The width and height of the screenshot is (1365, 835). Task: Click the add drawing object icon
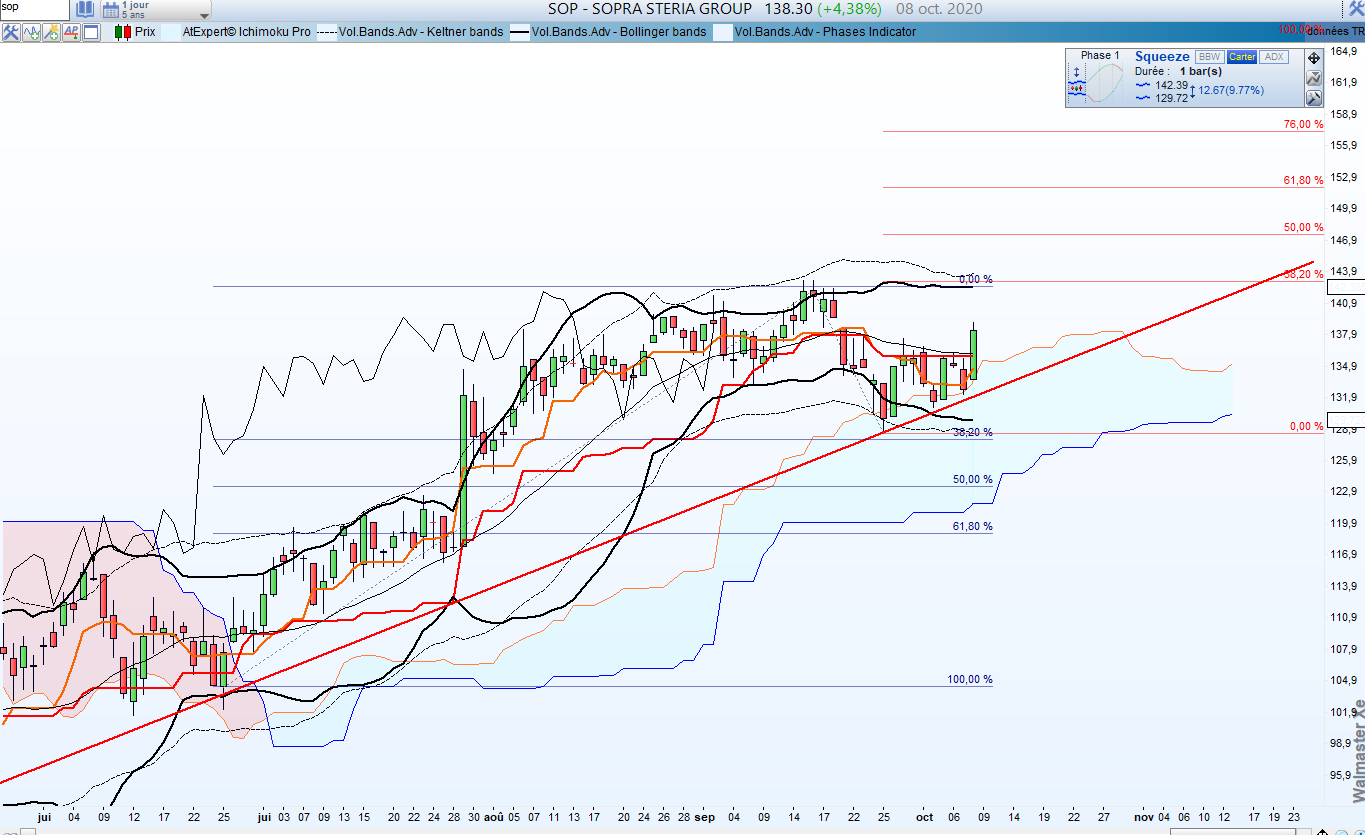51,32
